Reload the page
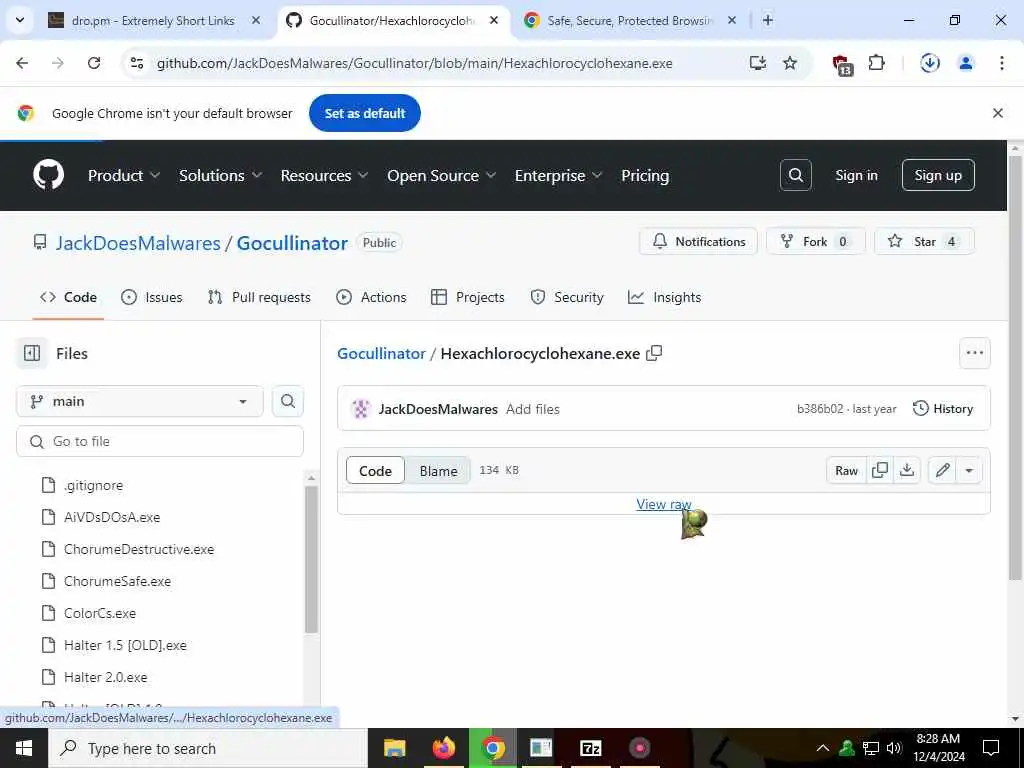The height and width of the screenshot is (768, 1024). point(94,63)
